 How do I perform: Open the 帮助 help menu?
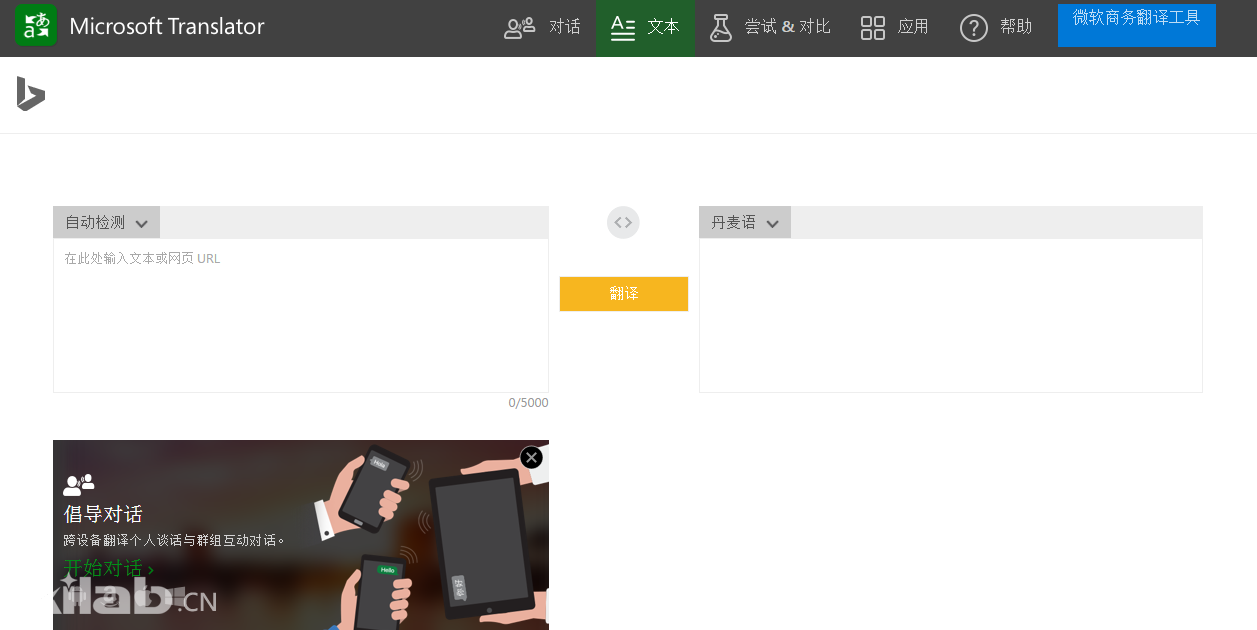[996, 27]
